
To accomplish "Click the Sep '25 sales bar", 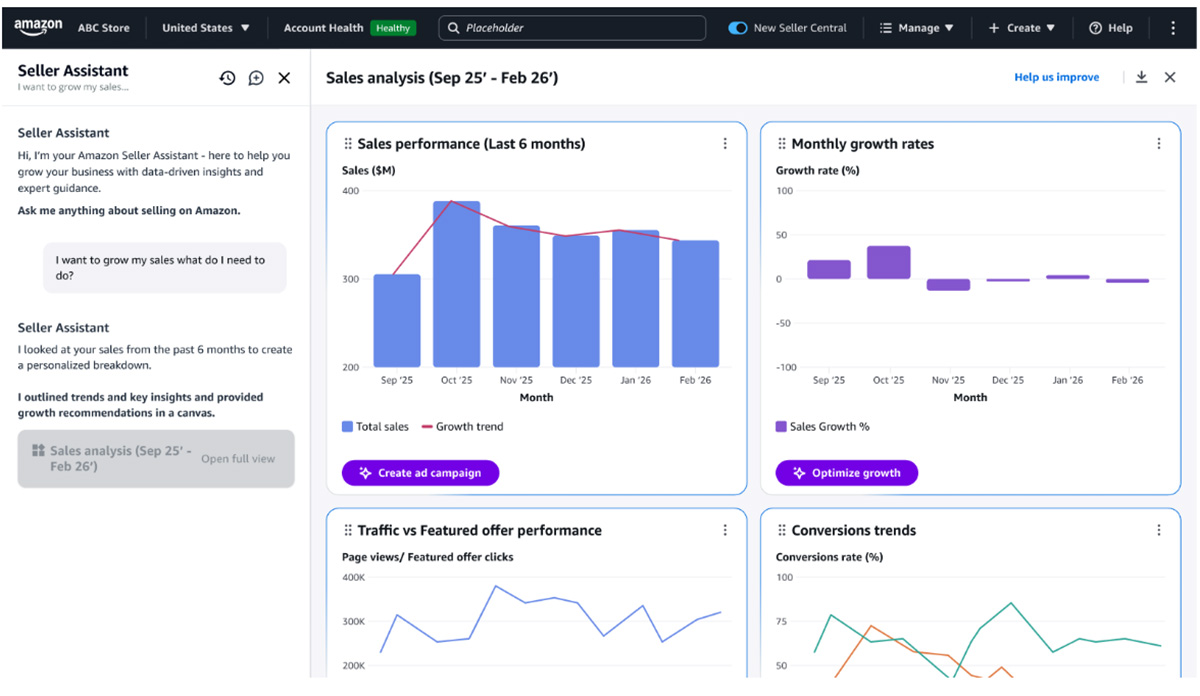I will pyautogui.click(x=397, y=321).
